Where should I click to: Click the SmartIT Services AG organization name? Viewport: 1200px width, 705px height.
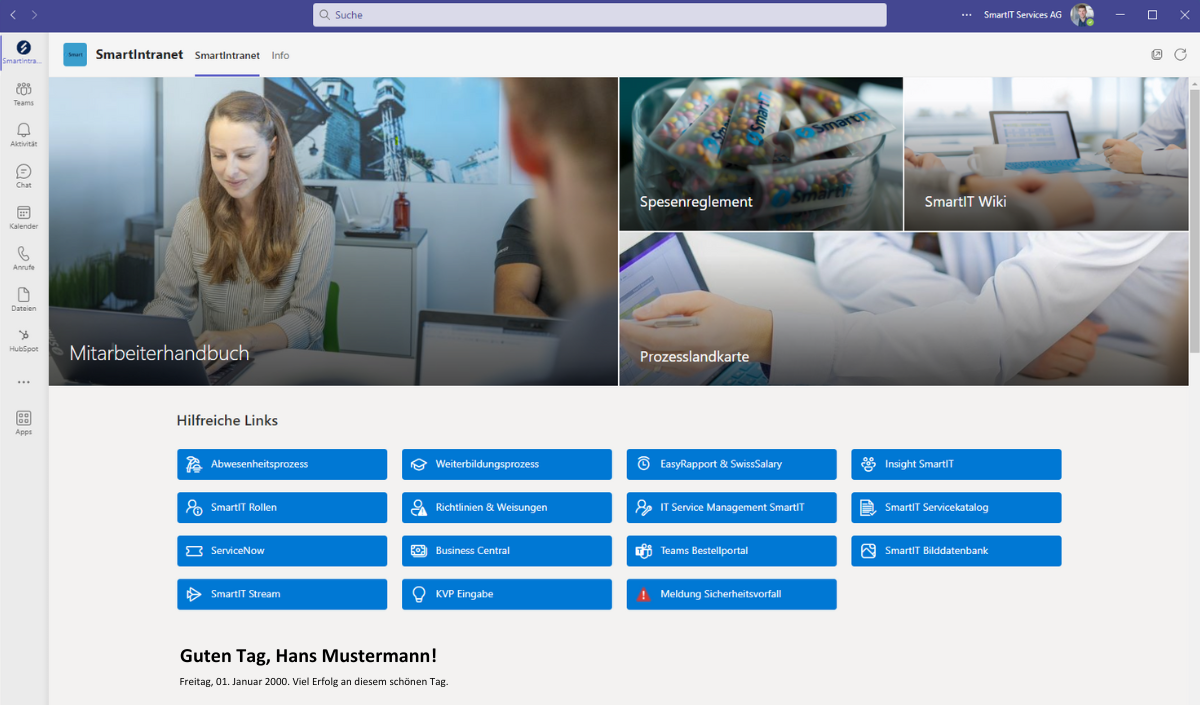(x=1023, y=15)
